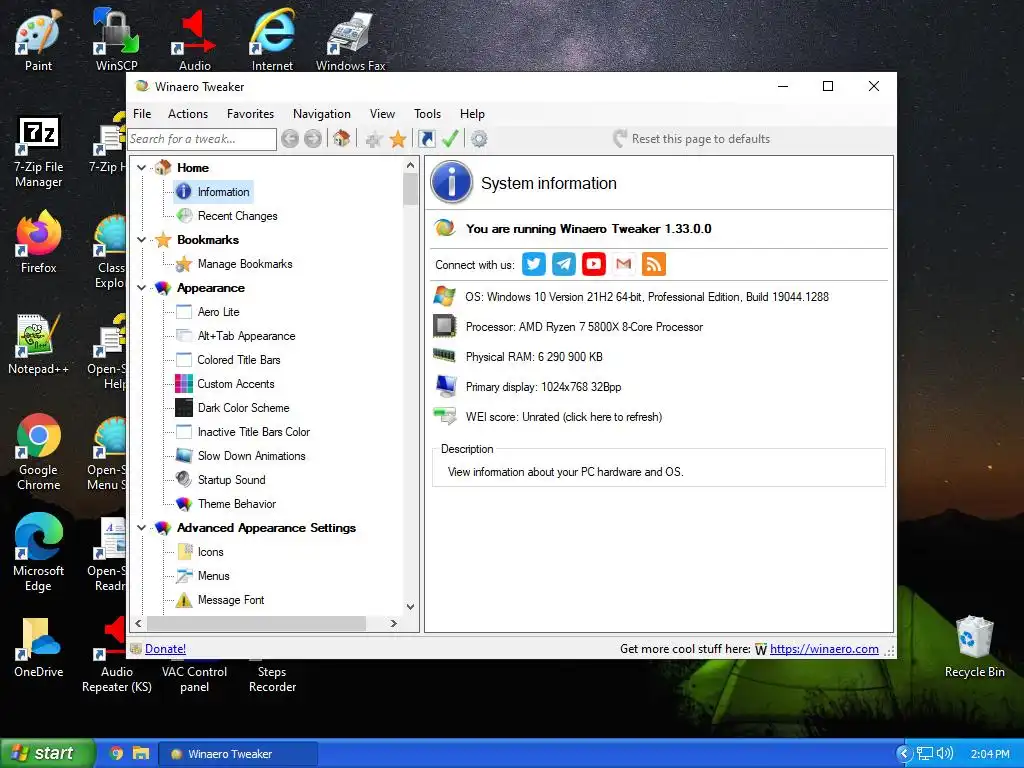Open the Favorites menu
The image size is (1024, 768).
pos(250,114)
